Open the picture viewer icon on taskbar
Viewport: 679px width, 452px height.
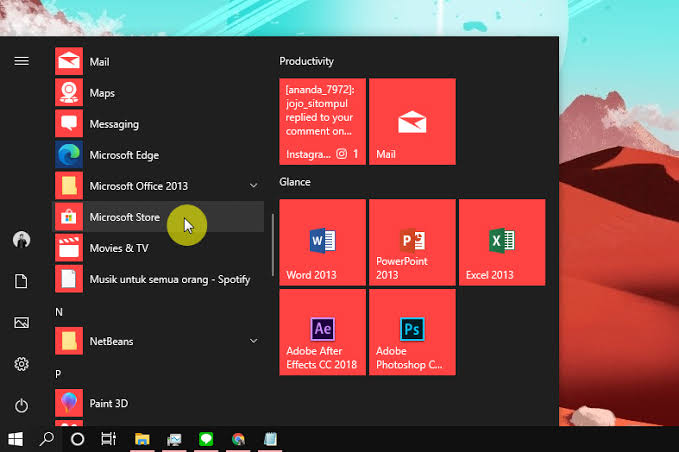coord(174,439)
